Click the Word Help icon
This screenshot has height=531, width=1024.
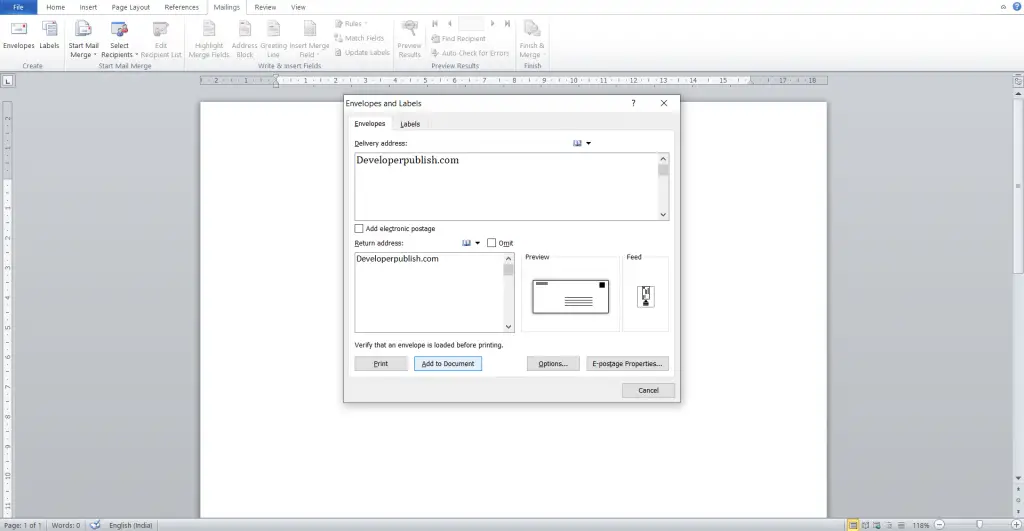(1017, 7)
